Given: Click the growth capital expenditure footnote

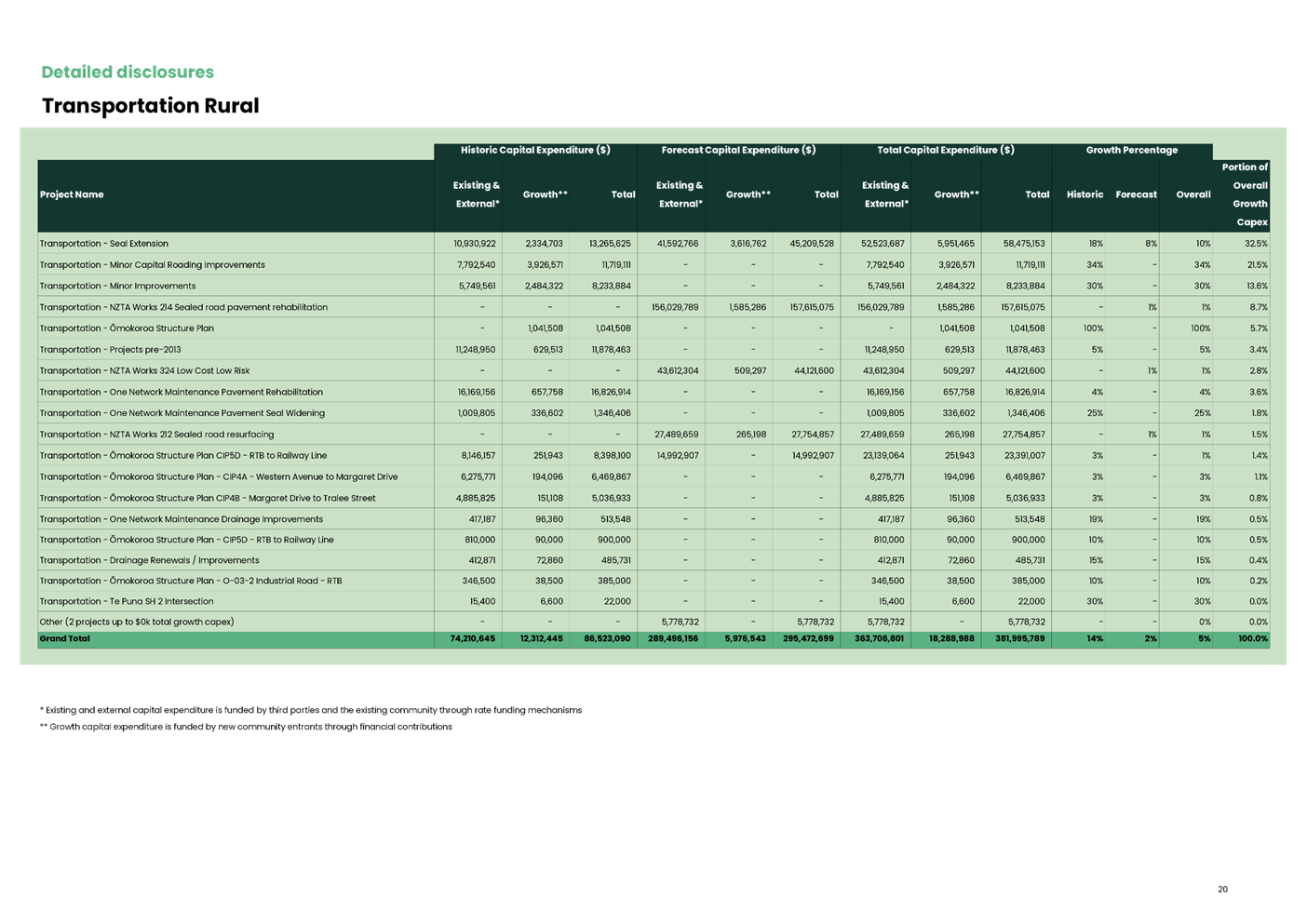Looking at the screenshot, I should tap(247, 728).
